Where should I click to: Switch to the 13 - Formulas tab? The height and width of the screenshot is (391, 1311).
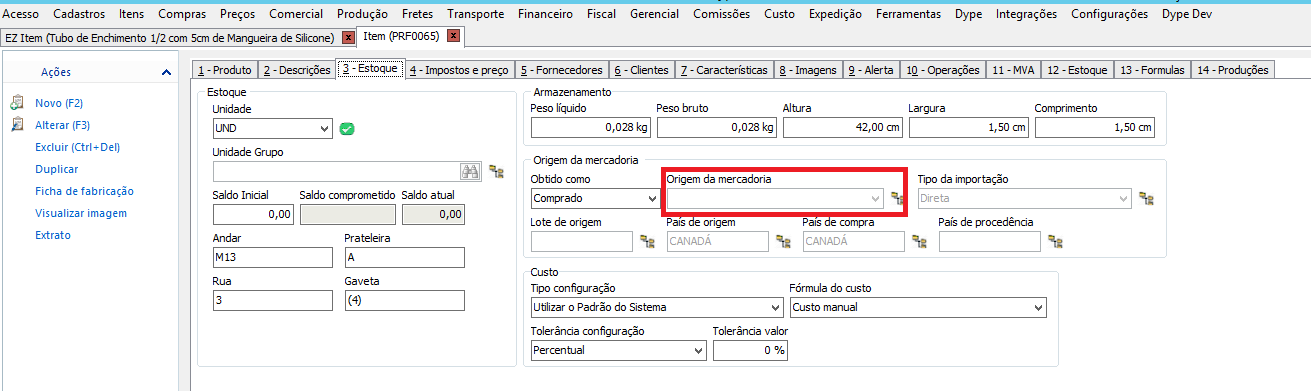coord(1153,70)
